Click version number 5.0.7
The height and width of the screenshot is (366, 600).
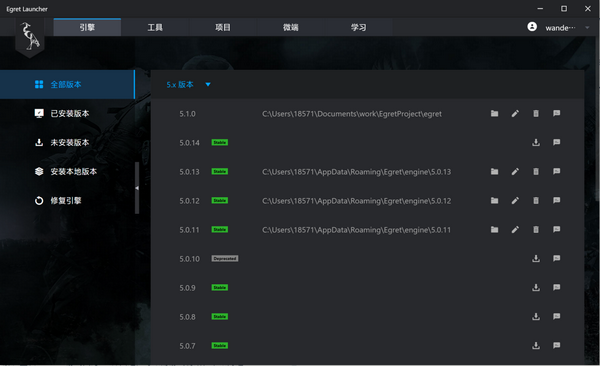pos(188,346)
